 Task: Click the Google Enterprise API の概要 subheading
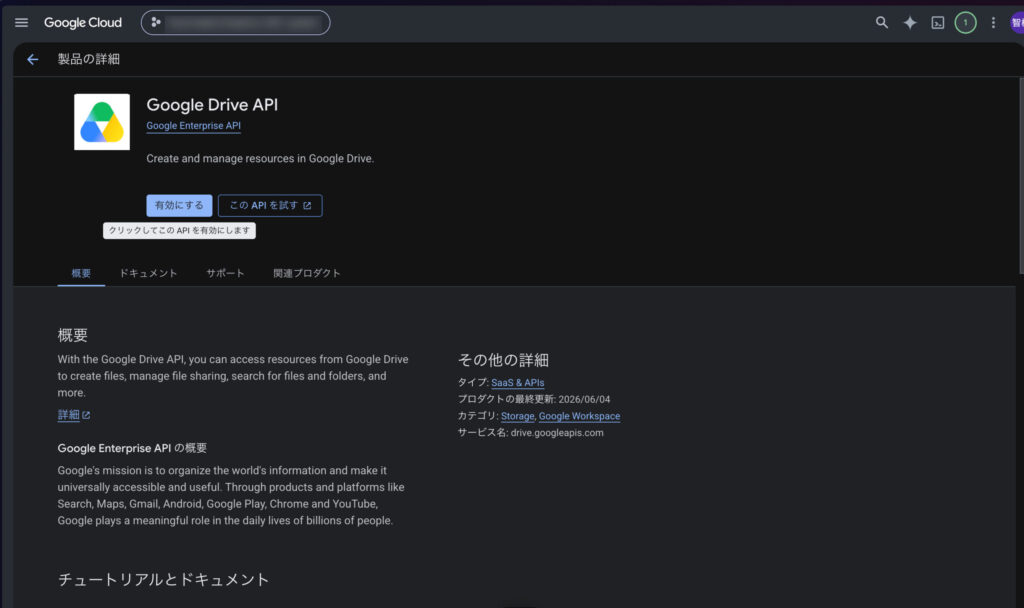tap(132, 448)
